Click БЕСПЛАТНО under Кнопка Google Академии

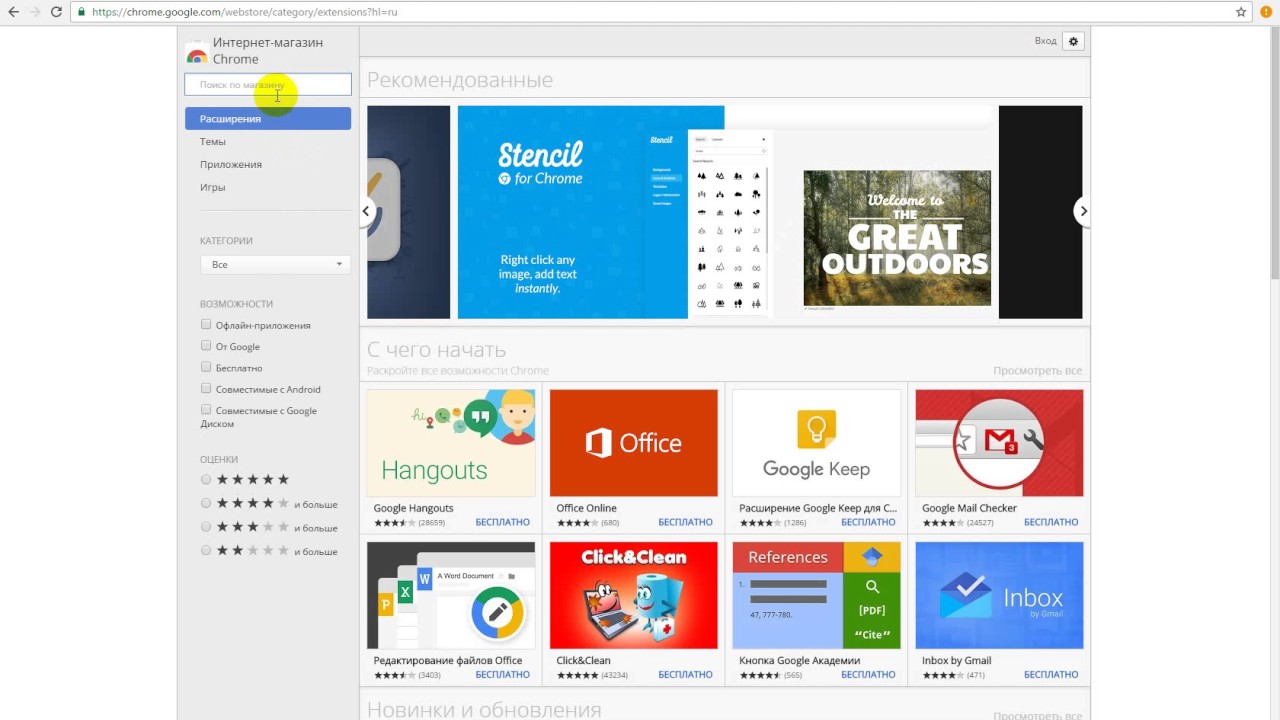point(869,674)
